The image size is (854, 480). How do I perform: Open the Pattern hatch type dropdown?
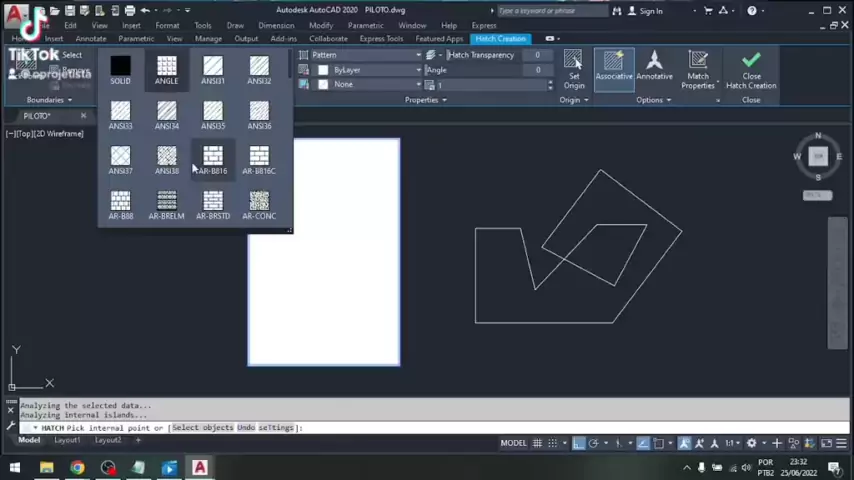[360, 55]
